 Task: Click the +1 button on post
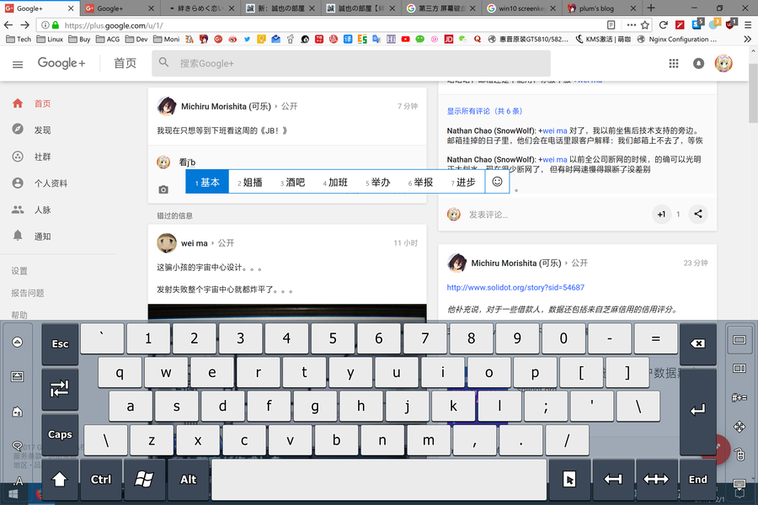coord(661,214)
